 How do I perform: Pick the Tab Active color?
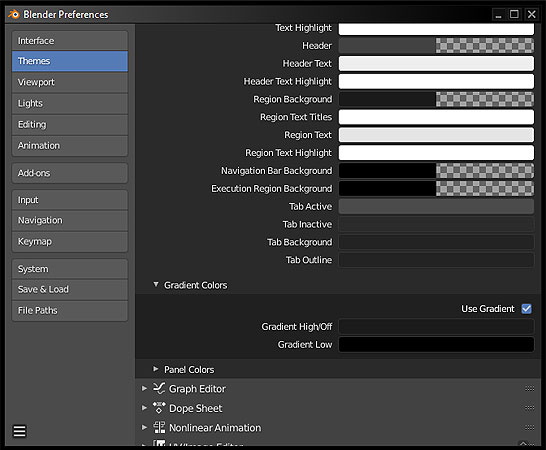coord(436,206)
